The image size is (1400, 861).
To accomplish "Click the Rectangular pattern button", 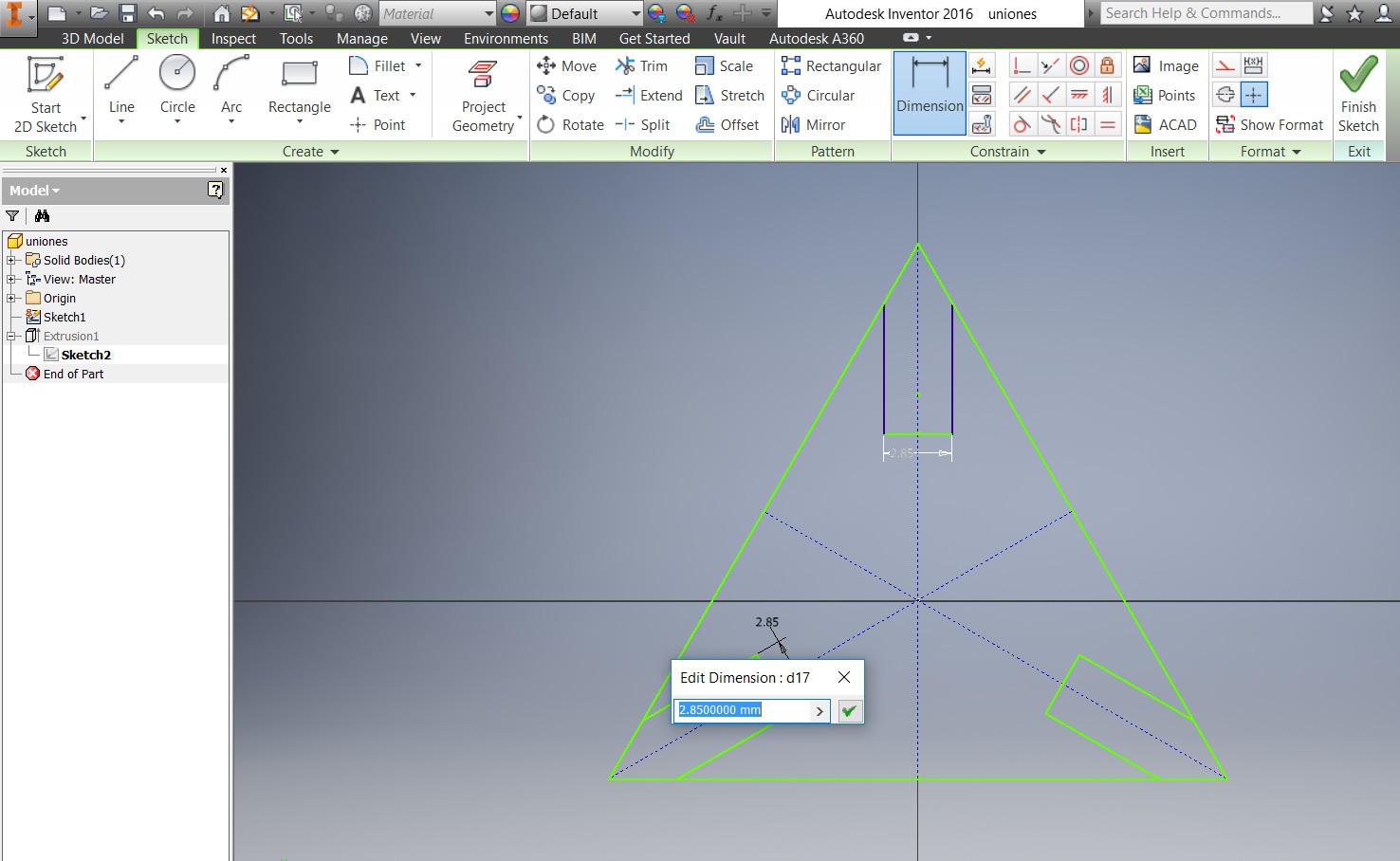I will pos(831,65).
